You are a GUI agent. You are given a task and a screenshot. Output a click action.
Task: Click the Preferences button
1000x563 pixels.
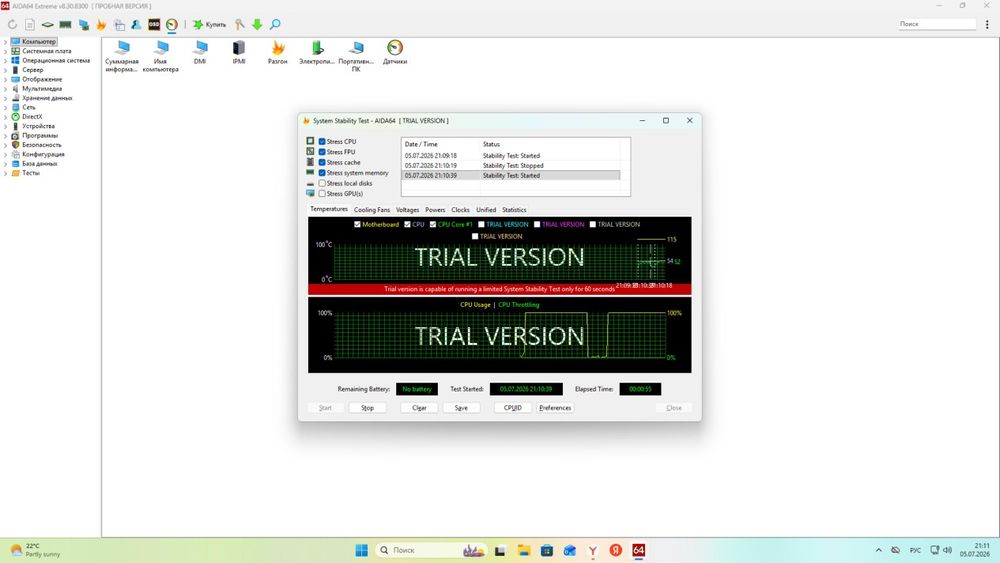pyautogui.click(x=555, y=408)
